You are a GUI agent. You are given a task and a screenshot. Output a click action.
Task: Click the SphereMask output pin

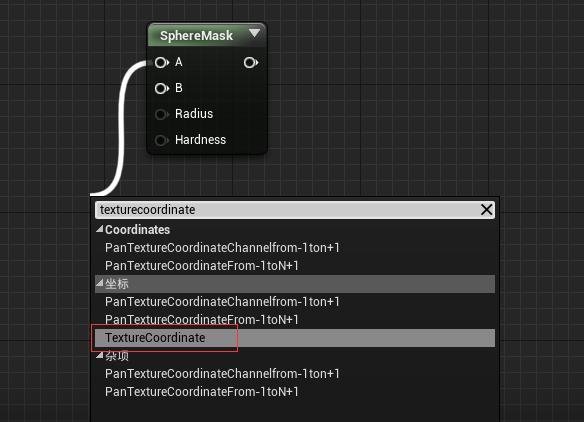251,63
